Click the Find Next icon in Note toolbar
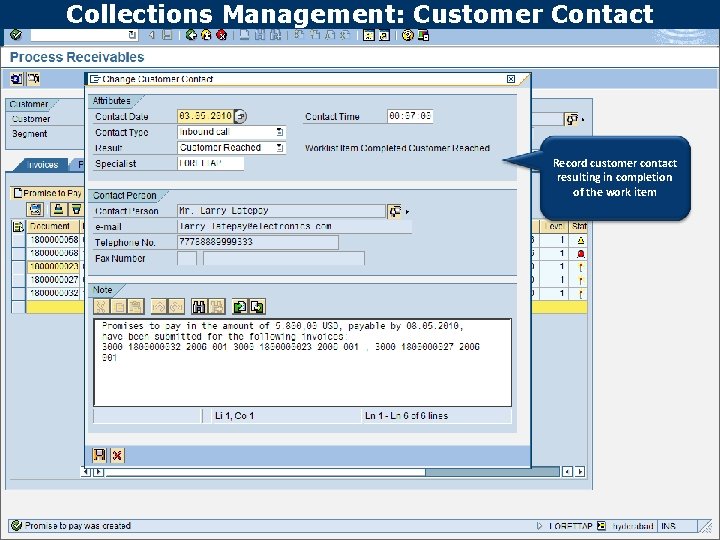Viewport: 720px width, 540px height. coord(217,306)
